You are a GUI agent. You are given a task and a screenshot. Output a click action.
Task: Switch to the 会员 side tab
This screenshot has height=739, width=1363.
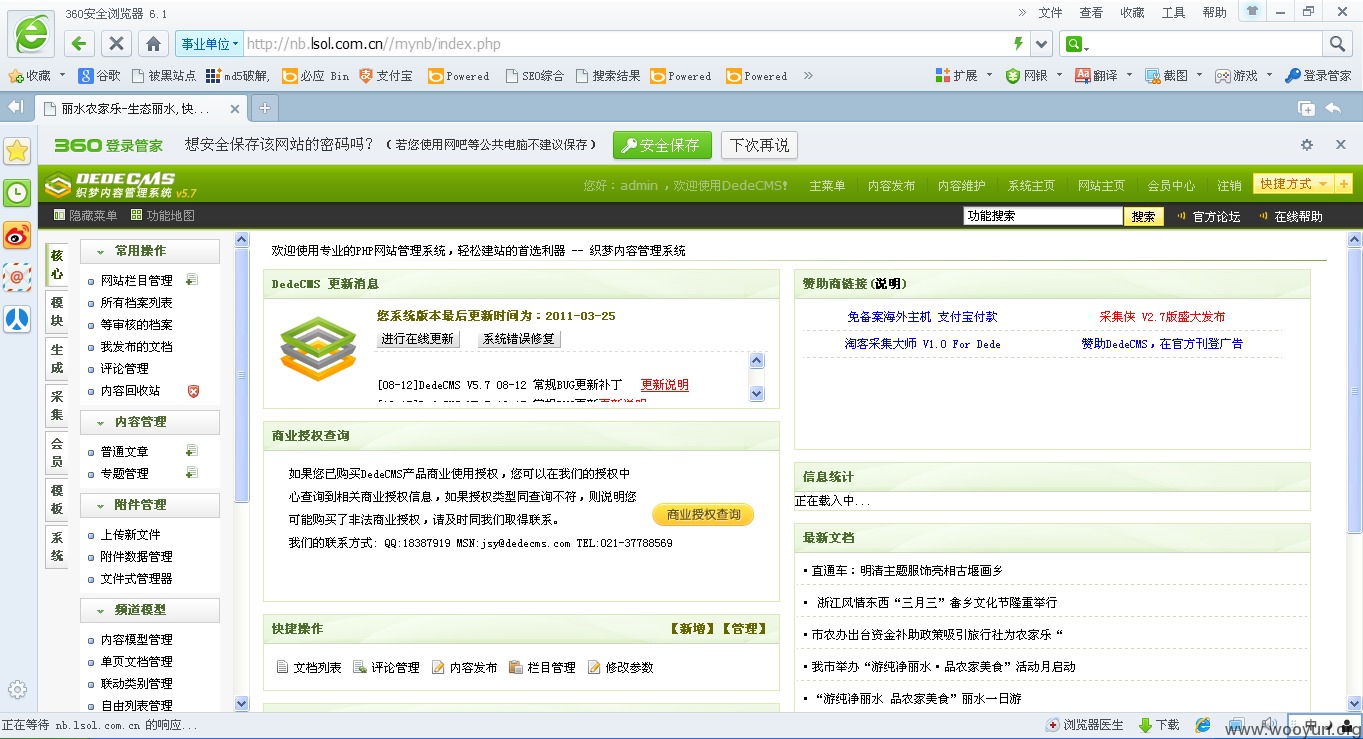click(x=57, y=453)
